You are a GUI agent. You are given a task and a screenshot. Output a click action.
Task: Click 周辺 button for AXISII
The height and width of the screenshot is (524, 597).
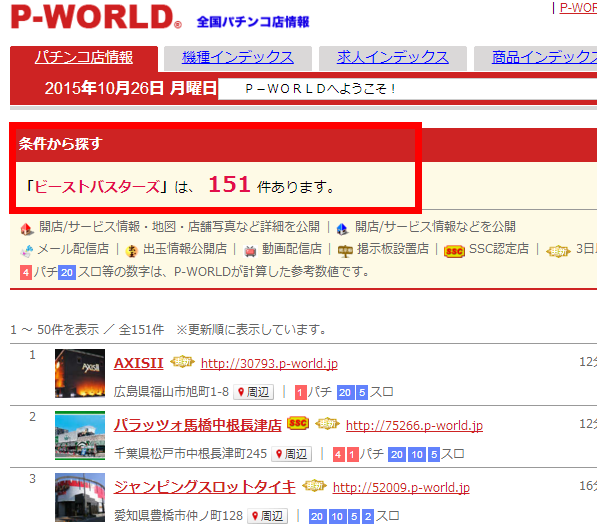pyautogui.click(x=254, y=392)
